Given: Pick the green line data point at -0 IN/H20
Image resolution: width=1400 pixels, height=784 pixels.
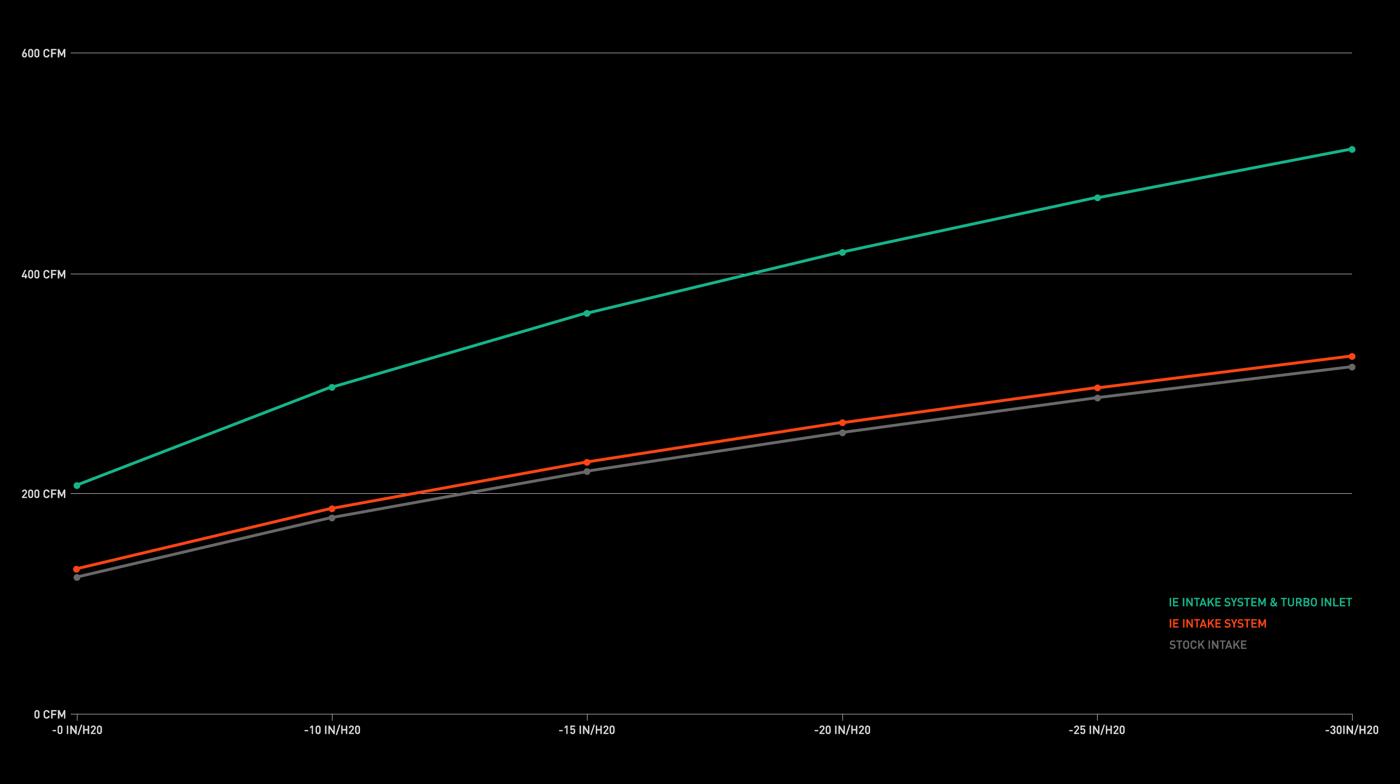Looking at the screenshot, I should pos(77,486).
